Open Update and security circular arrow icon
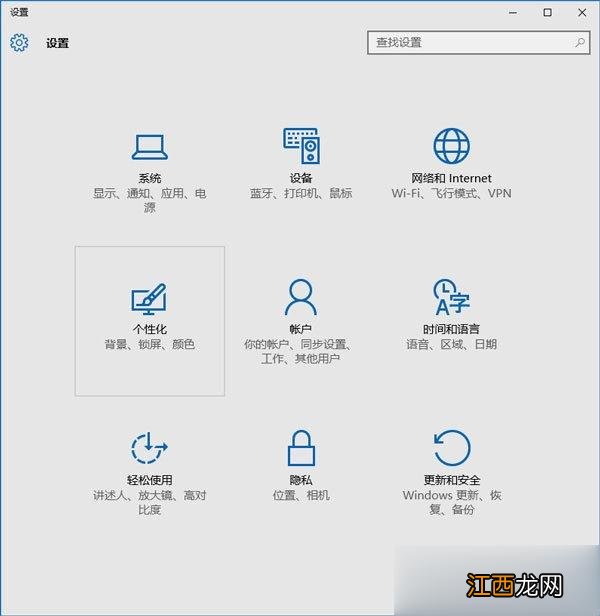Screen dimensions: 600x616 coord(452,448)
